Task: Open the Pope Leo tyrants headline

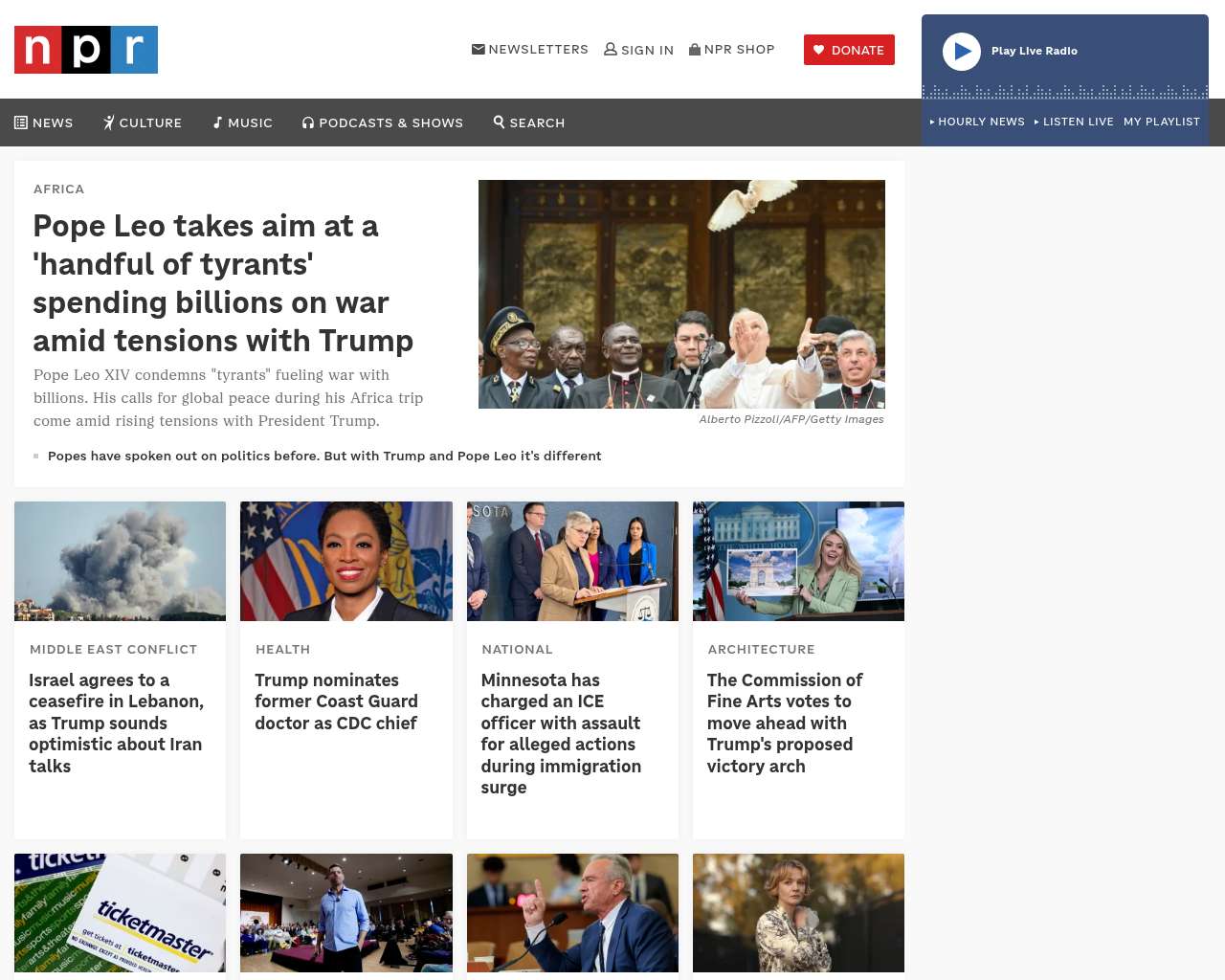Action: 223,283
